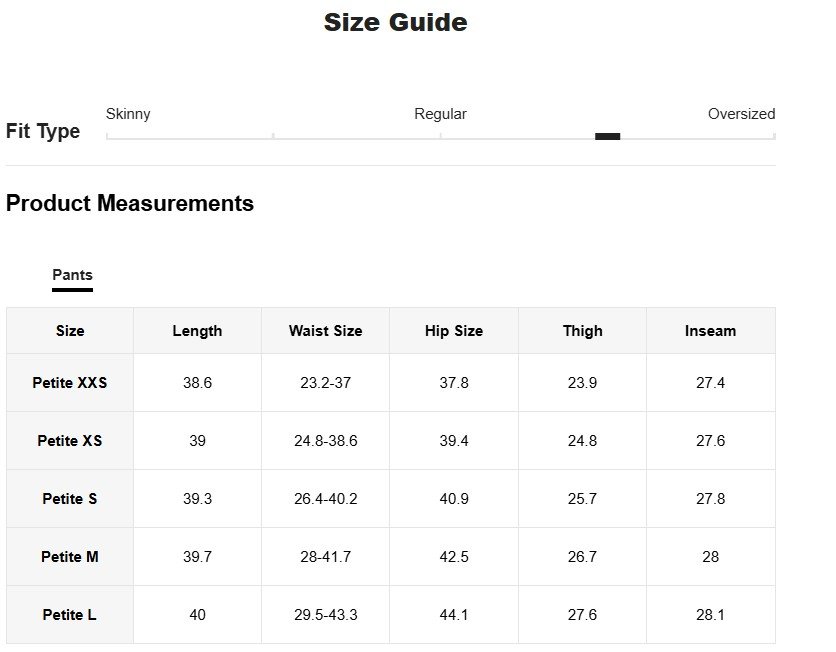This screenshot has width=836, height=652.
Task: Click the Length column header
Action: [x=197, y=331]
